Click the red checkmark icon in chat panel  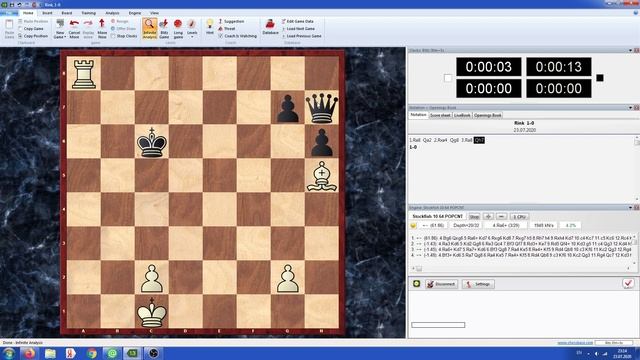coord(628,283)
